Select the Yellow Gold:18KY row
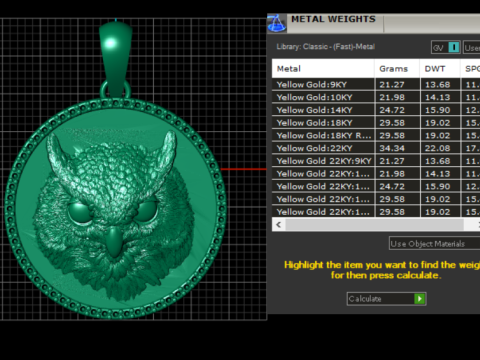 tap(376, 123)
